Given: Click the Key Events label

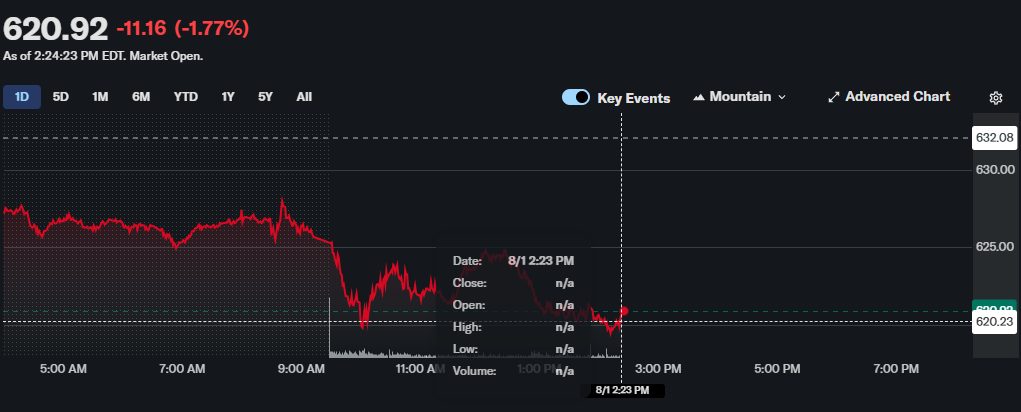Looking at the screenshot, I should point(634,98).
